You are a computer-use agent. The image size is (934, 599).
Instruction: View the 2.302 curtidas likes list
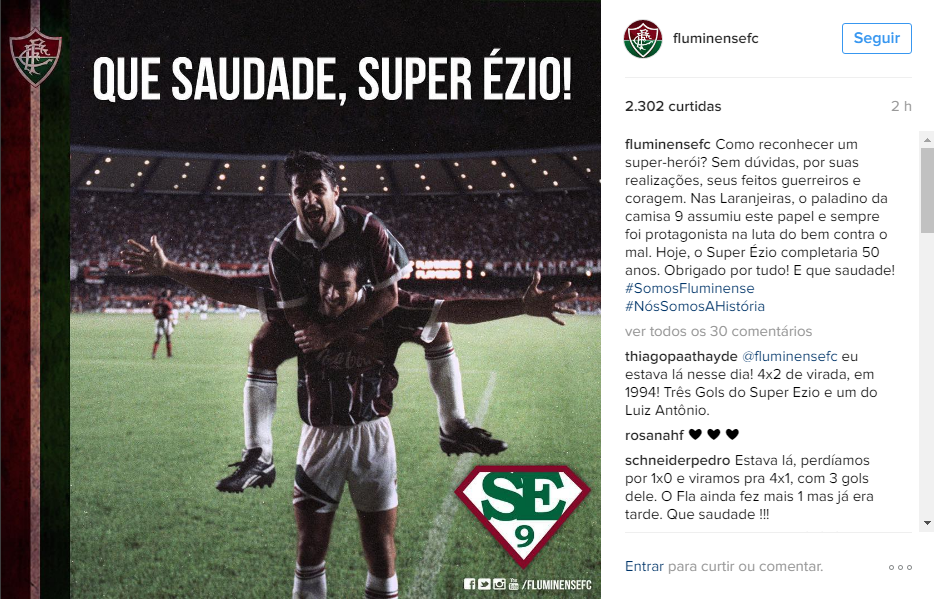point(673,106)
